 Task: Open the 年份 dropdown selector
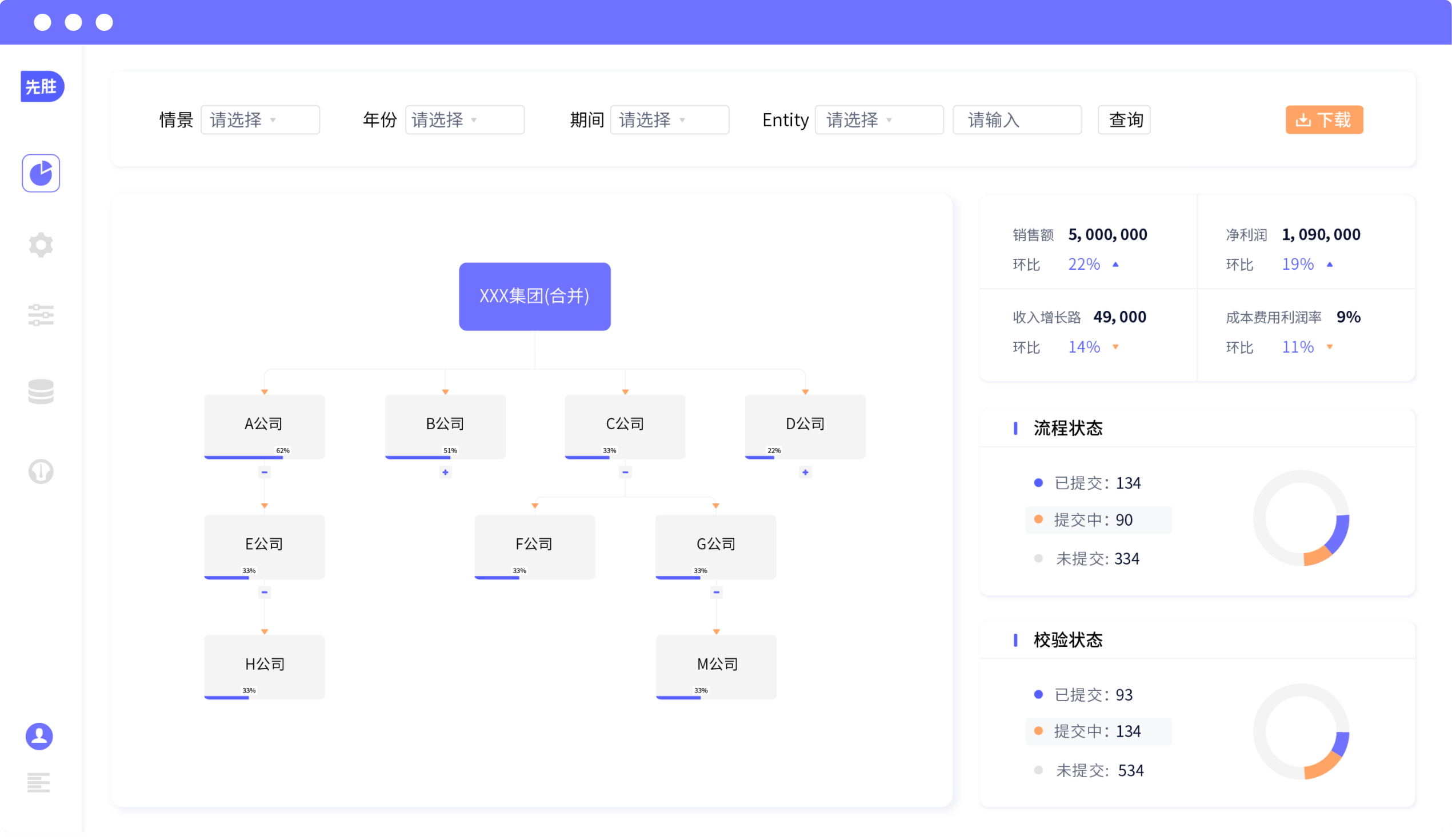[x=465, y=120]
